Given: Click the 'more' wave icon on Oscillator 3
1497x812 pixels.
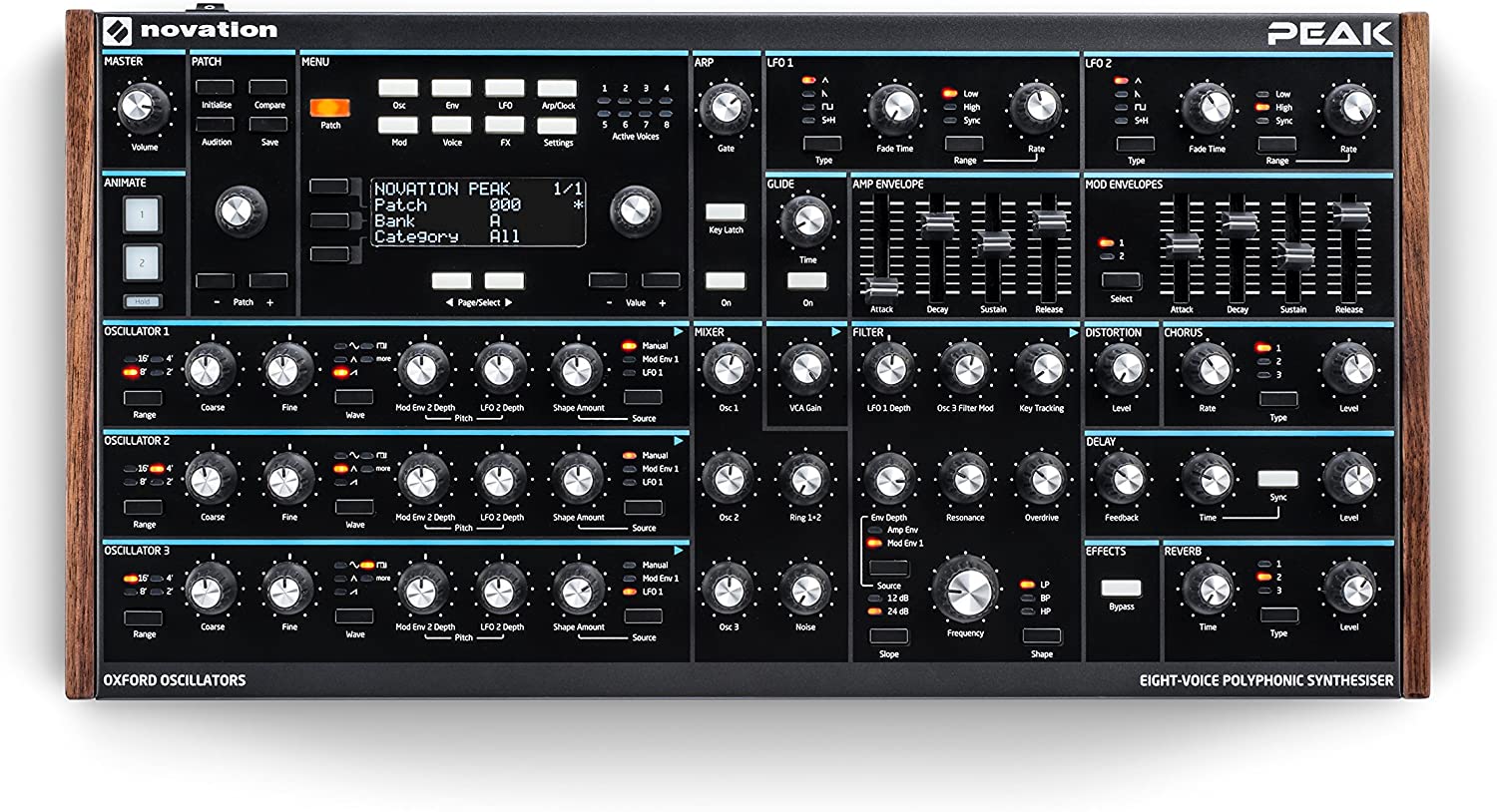Looking at the screenshot, I should (x=366, y=579).
